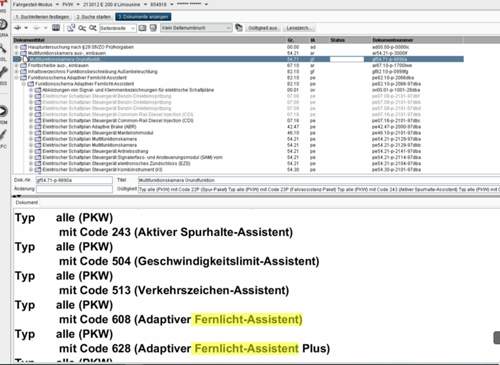Click the icon left of the Kein Seitenumbruch dropdown
This screenshot has width=500, height=365.
[x=153, y=28]
